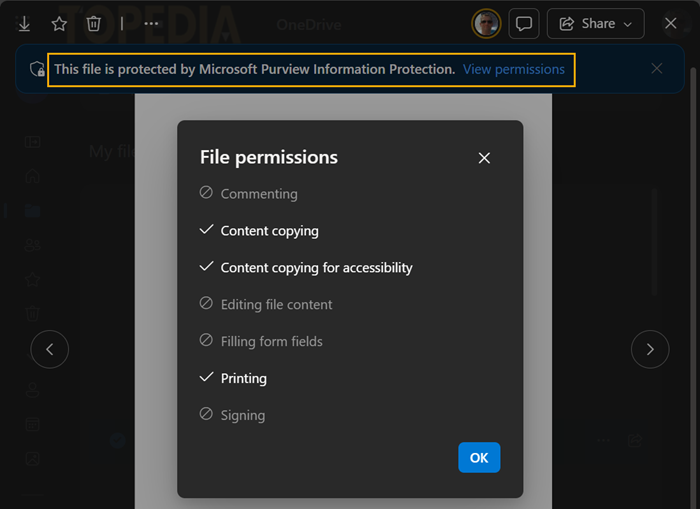Viewport: 700px width, 510px height.
Task: Click the shield lock protection icon
Action: pos(38,69)
